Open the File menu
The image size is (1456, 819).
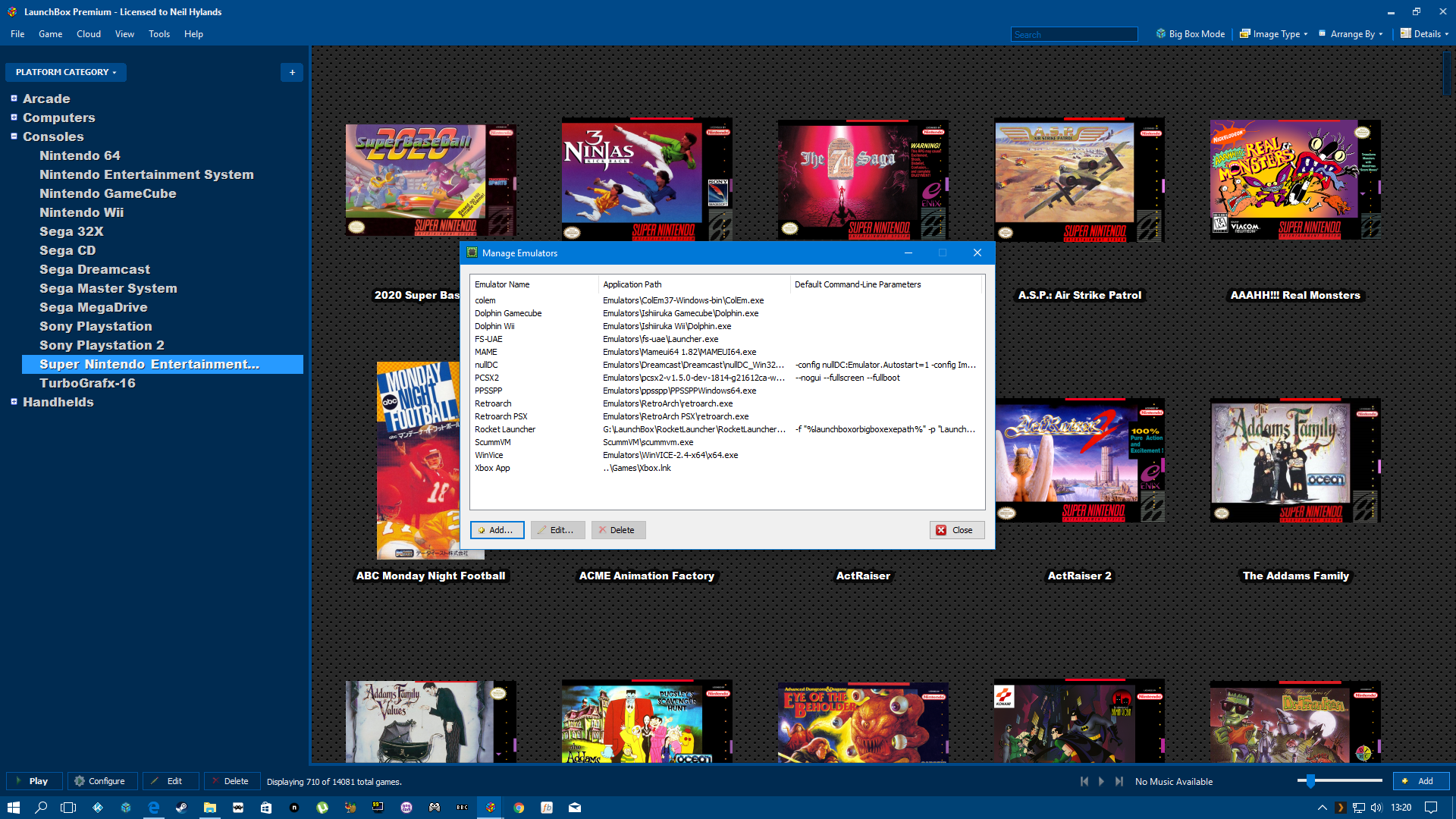pos(17,34)
